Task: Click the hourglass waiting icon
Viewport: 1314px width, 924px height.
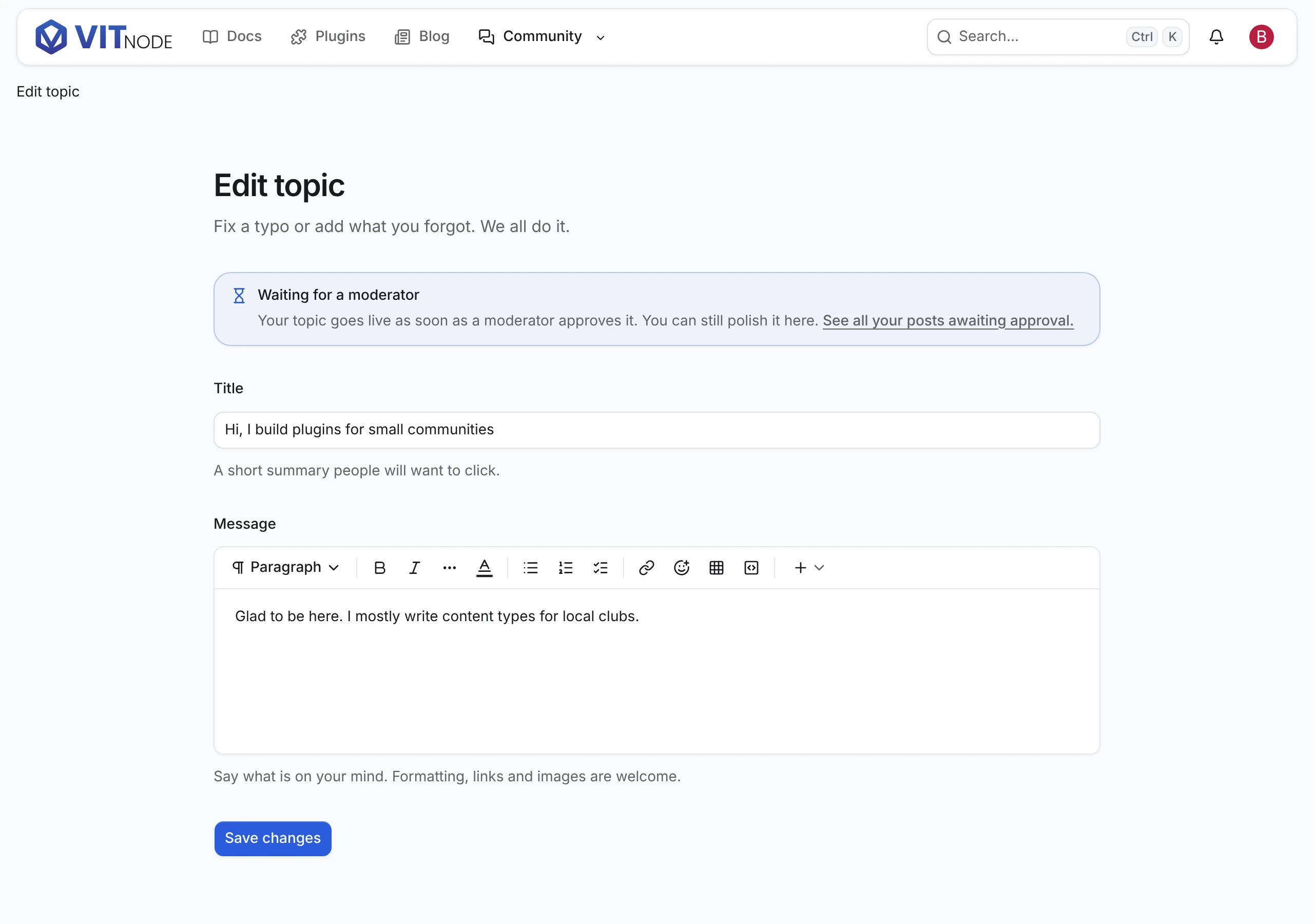Action: tap(239, 295)
